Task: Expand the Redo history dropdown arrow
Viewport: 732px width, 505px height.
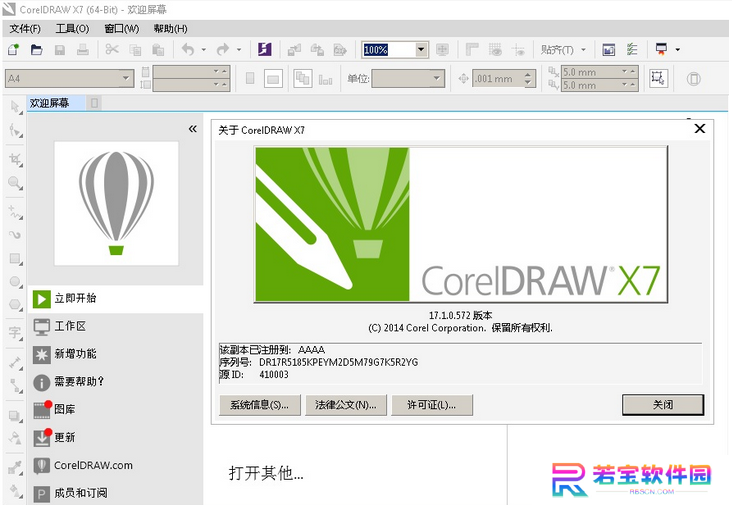Action: point(239,49)
